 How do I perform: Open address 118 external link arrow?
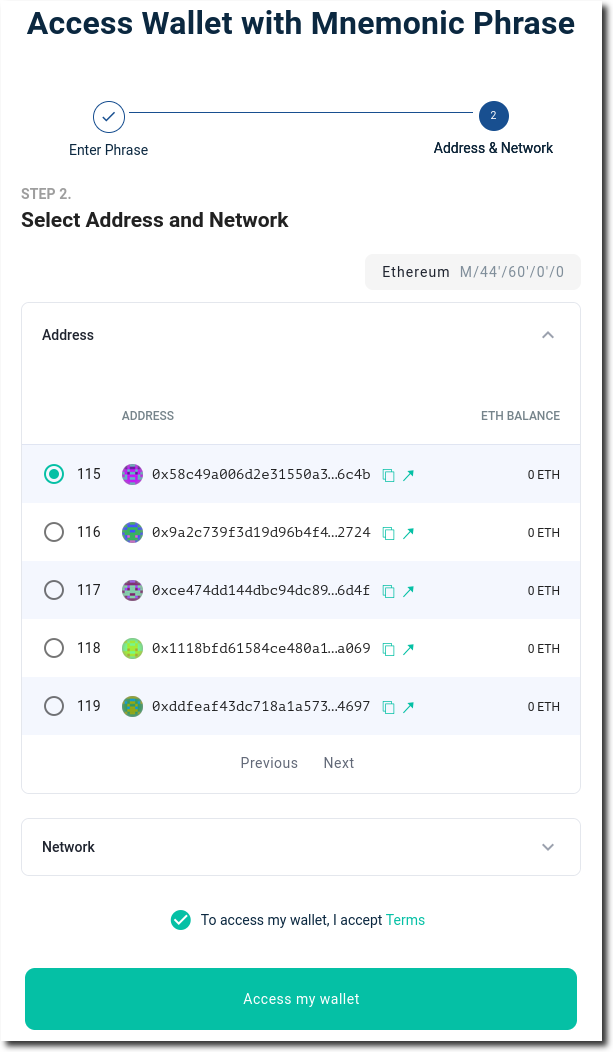[x=408, y=649]
